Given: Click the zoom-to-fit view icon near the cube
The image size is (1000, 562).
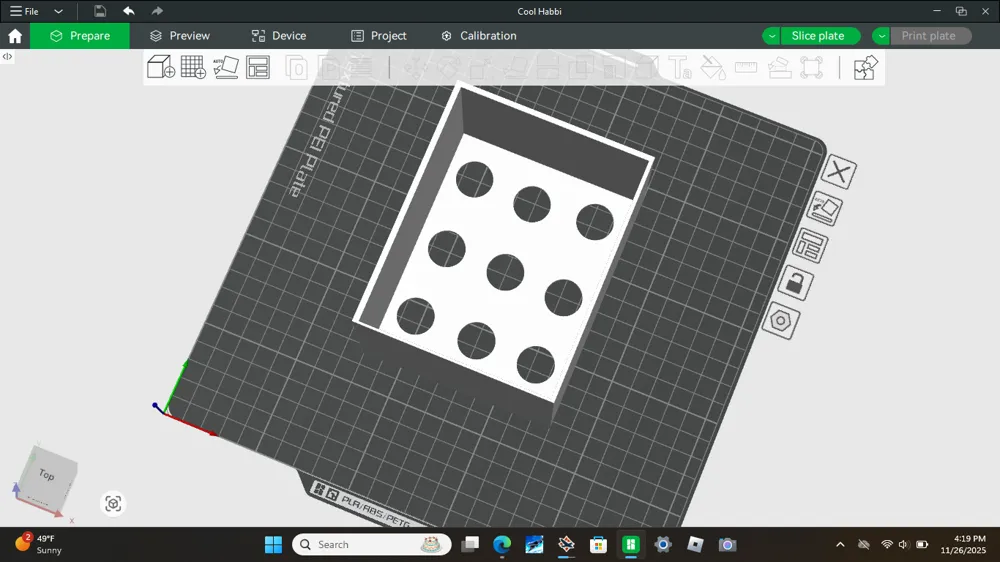Looking at the screenshot, I should coord(113,503).
